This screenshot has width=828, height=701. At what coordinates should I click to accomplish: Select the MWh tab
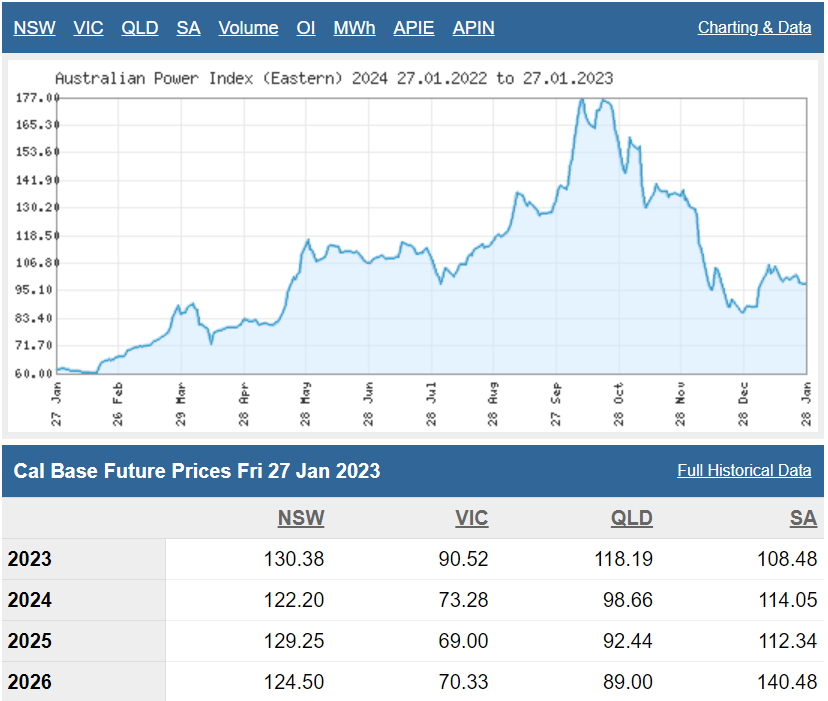[354, 28]
